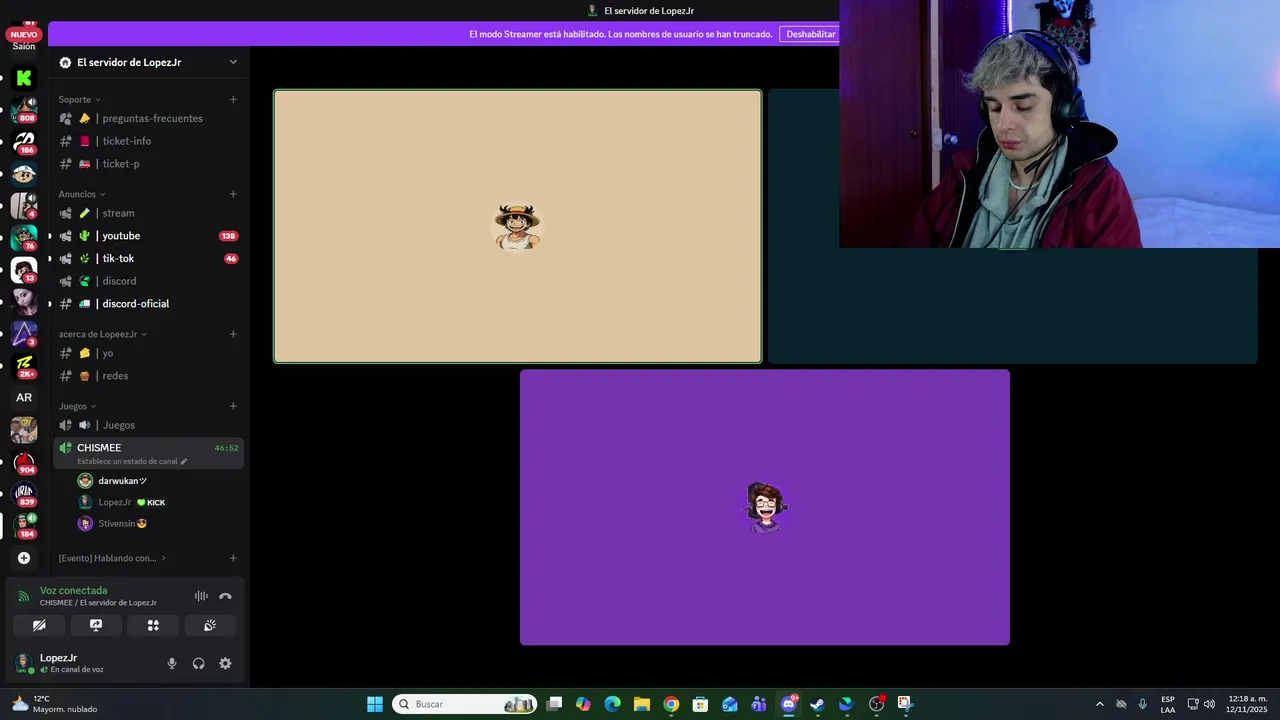
Task: Open taskbar clock showing 12:18 a. m.
Action: point(1247,704)
